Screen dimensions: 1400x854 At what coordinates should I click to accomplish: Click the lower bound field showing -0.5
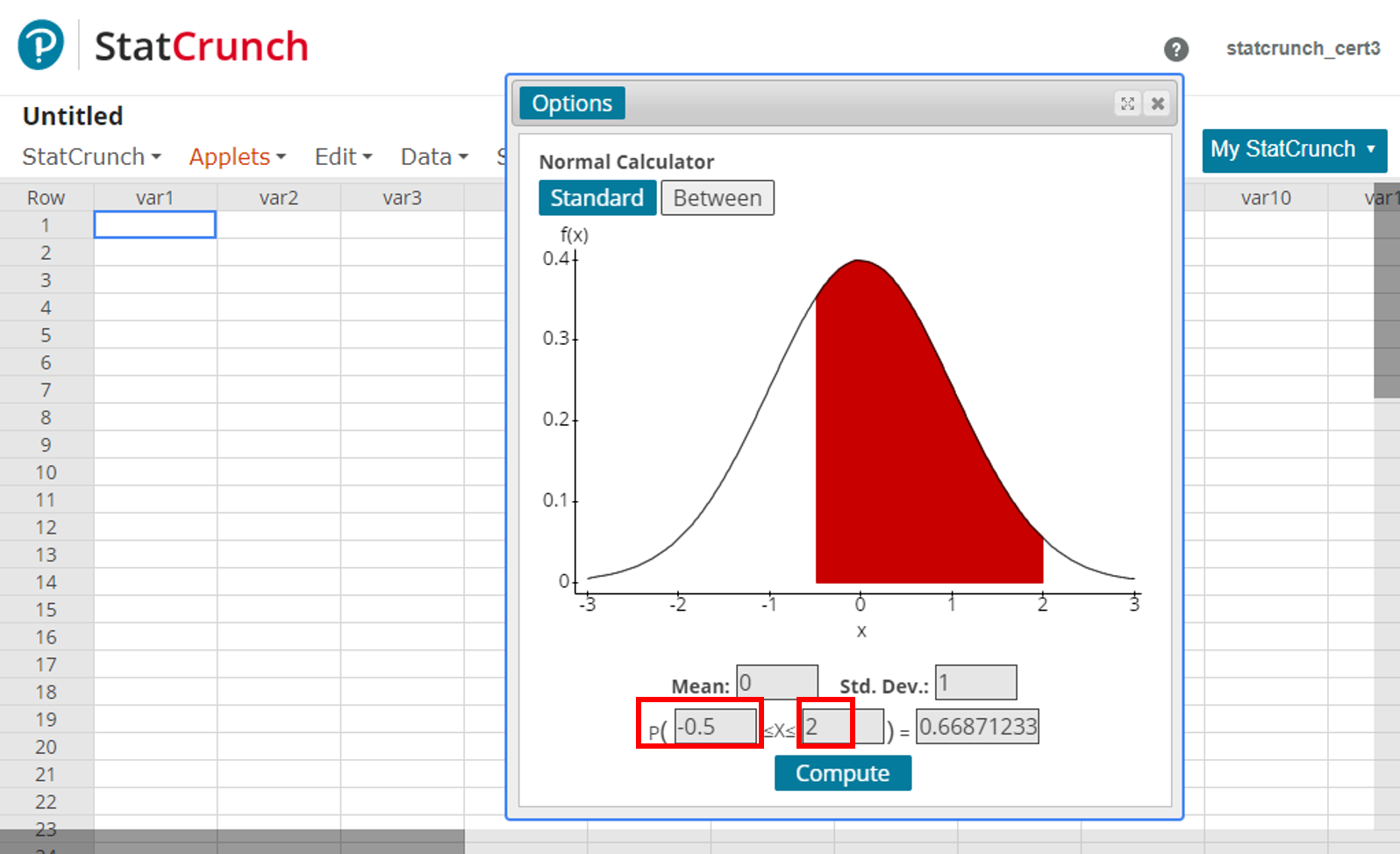715,727
